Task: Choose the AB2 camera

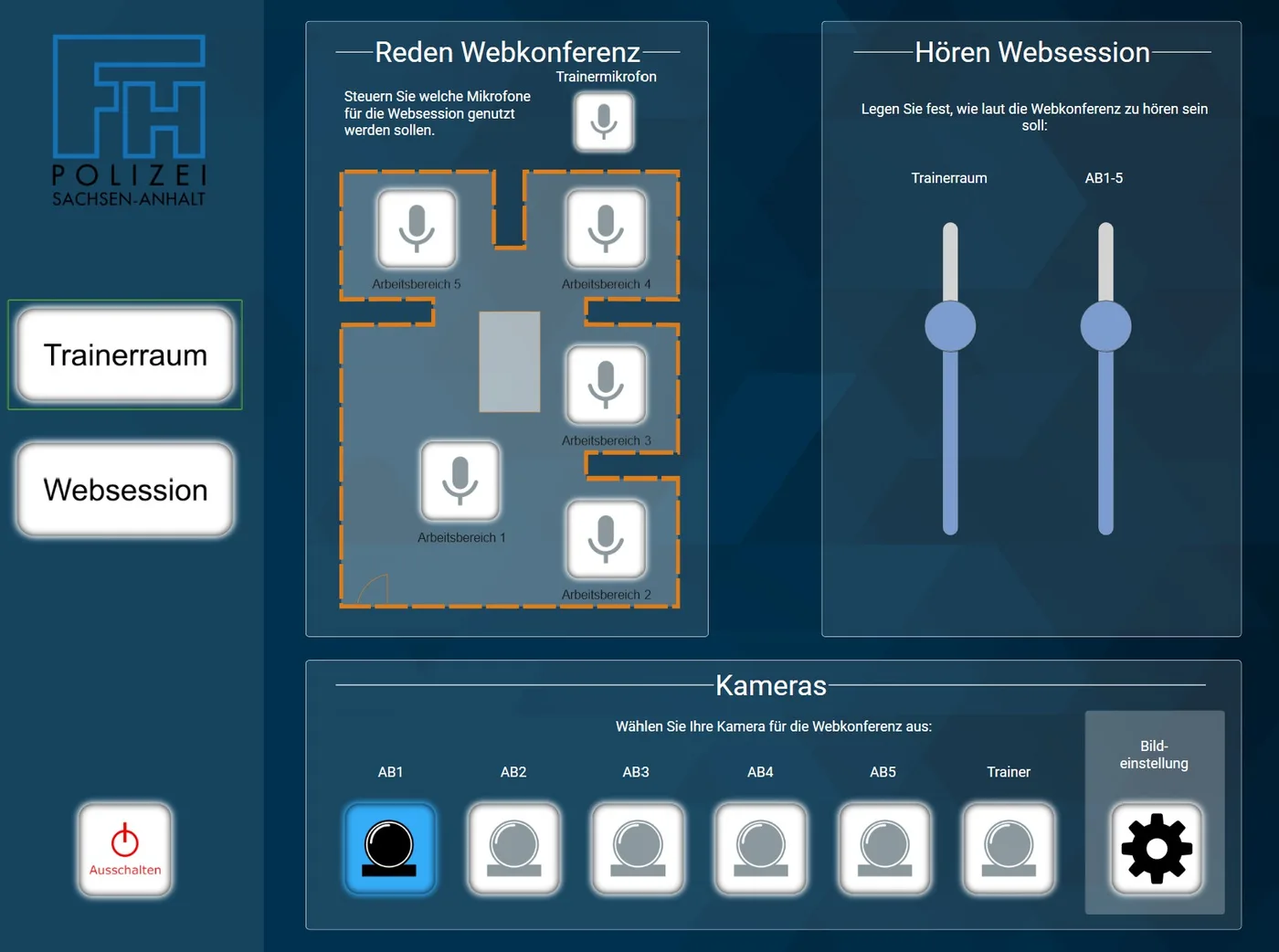Action: click(x=513, y=848)
